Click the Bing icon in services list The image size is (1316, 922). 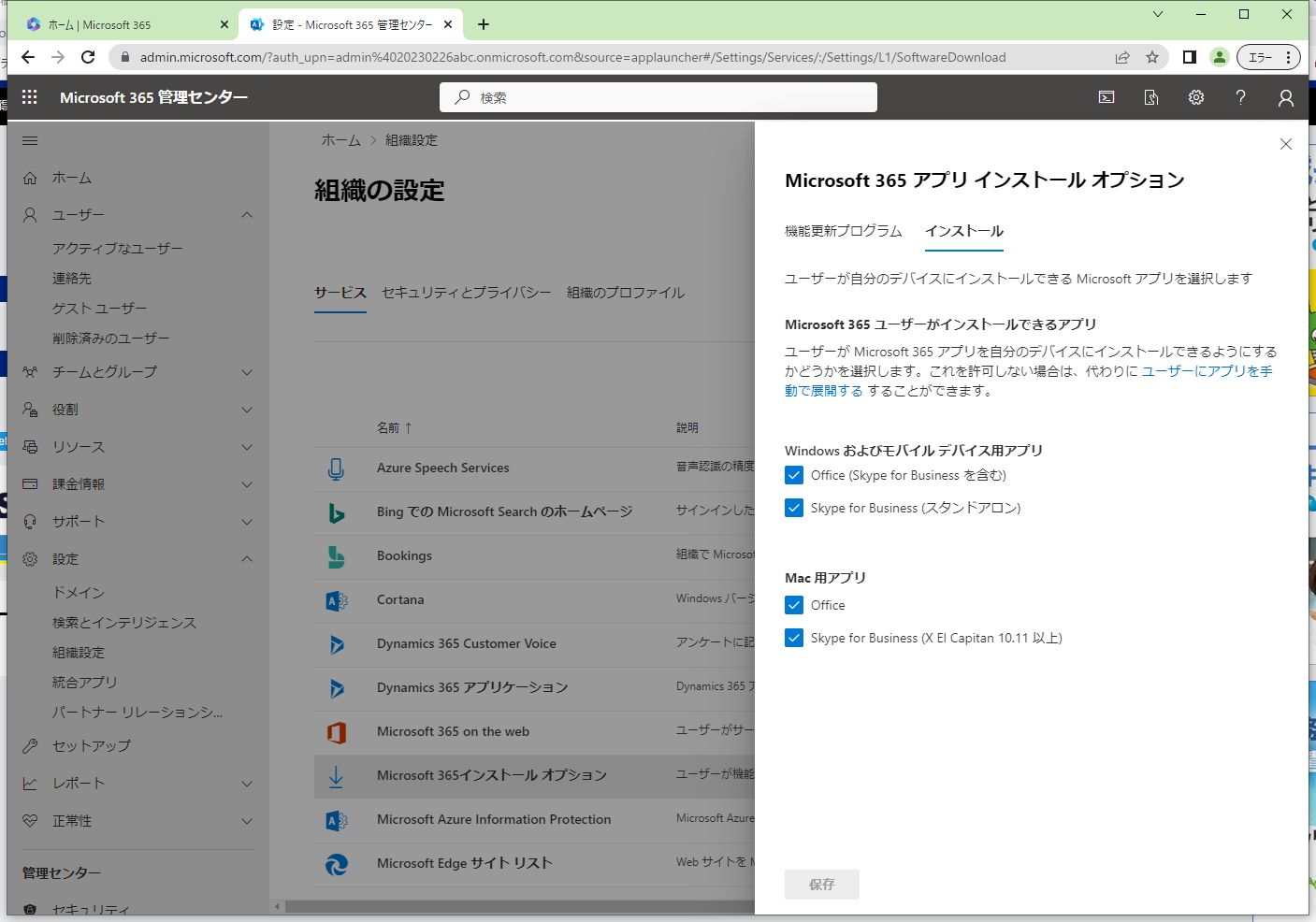[x=336, y=512]
